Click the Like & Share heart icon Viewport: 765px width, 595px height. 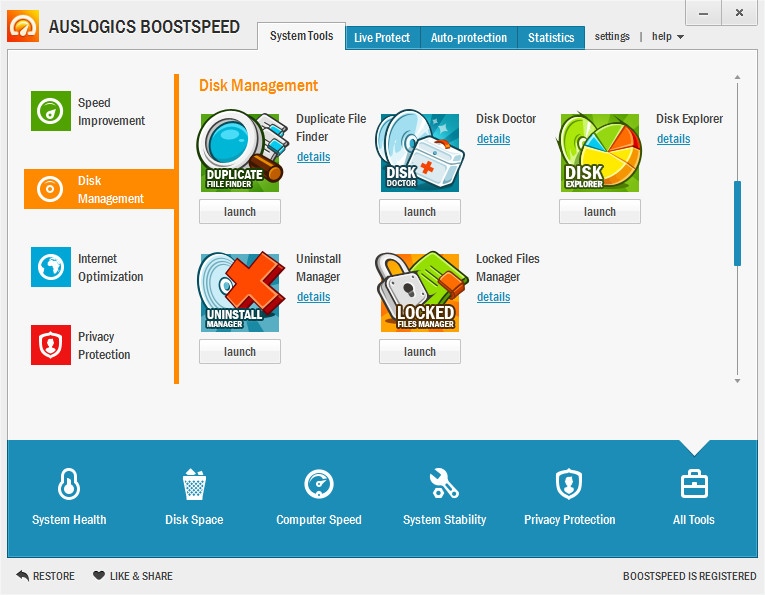click(x=99, y=575)
